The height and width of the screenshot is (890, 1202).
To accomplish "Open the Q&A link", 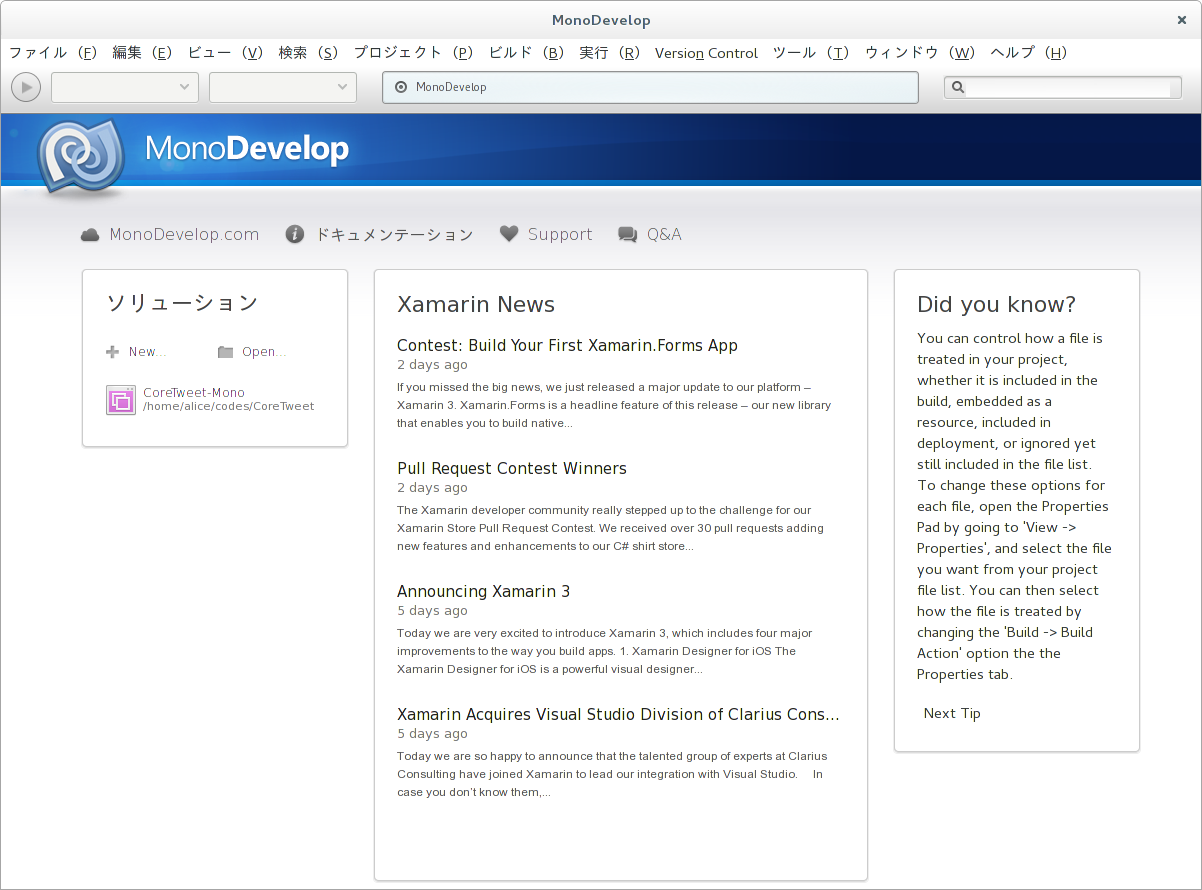I will coord(664,235).
